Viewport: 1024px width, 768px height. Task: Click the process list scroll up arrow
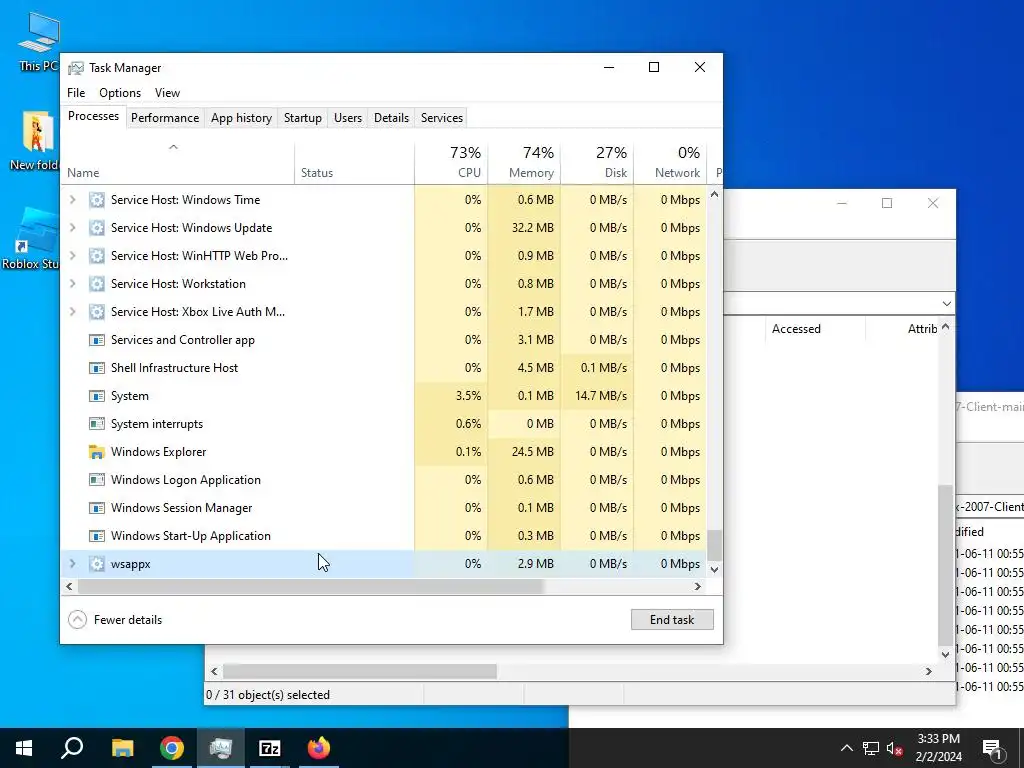click(714, 194)
